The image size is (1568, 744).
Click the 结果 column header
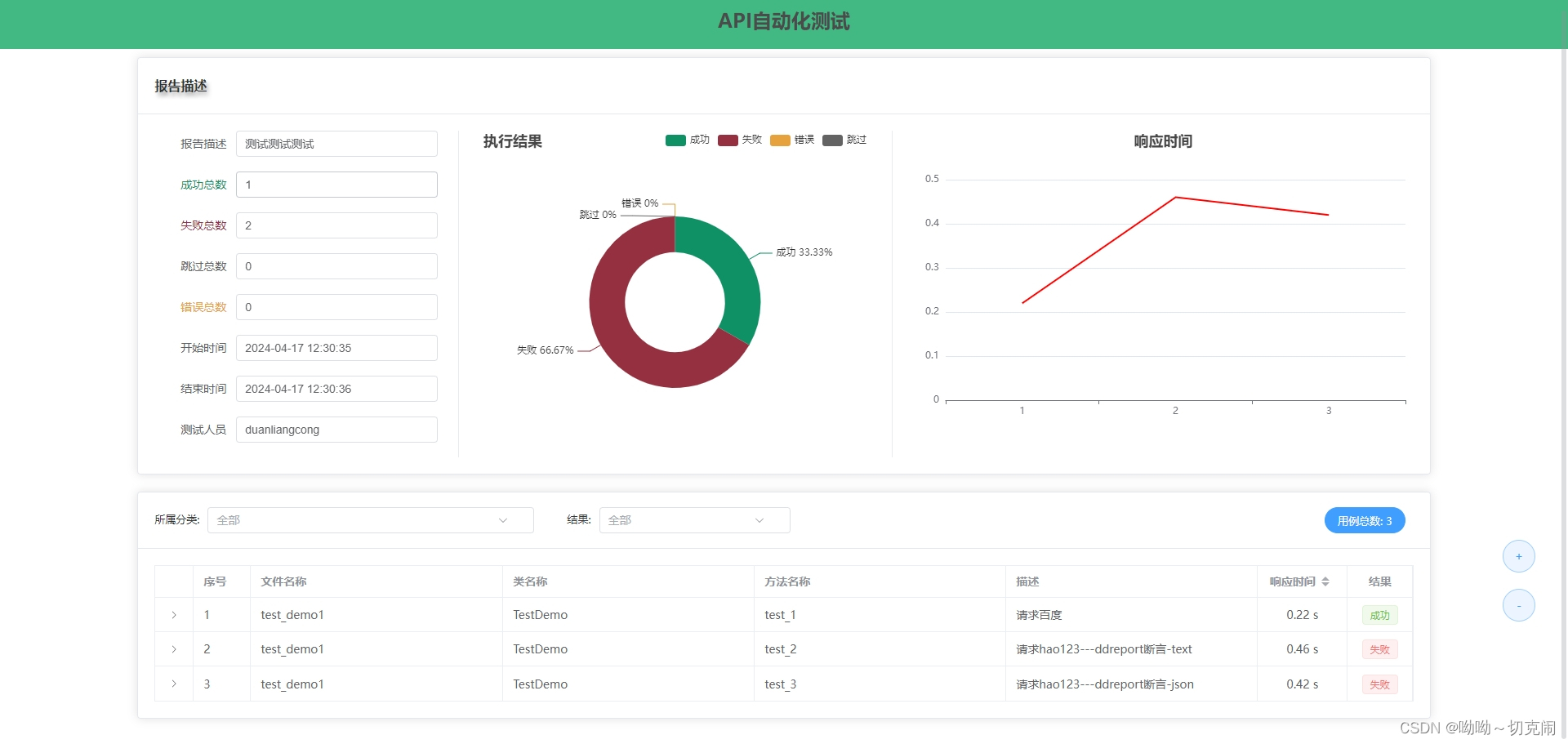1379,581
